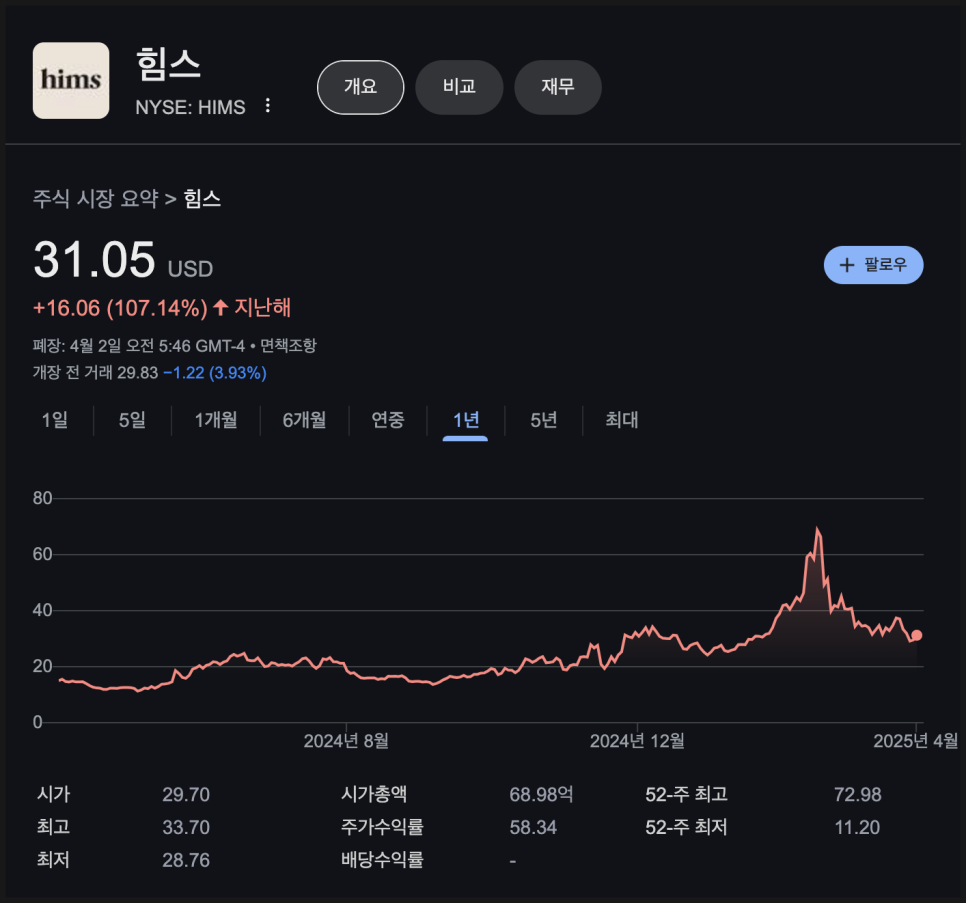Image resolution: width=966 pixels, height=903 pixels.
Task: Click the 시가총액 value 68.98억
Action: point(542,795)
